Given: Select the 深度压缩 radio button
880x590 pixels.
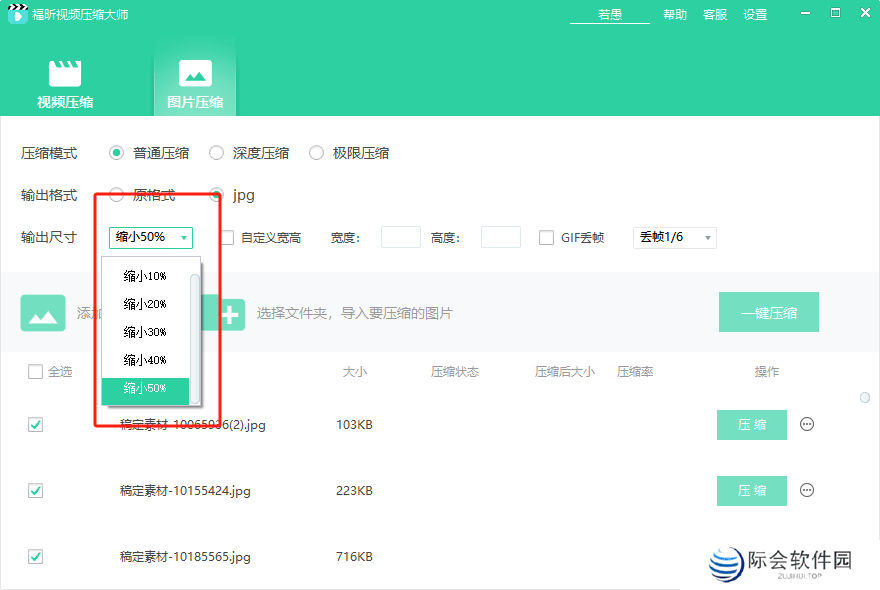Looking at the screenshot, I should [x=216, y=152].
